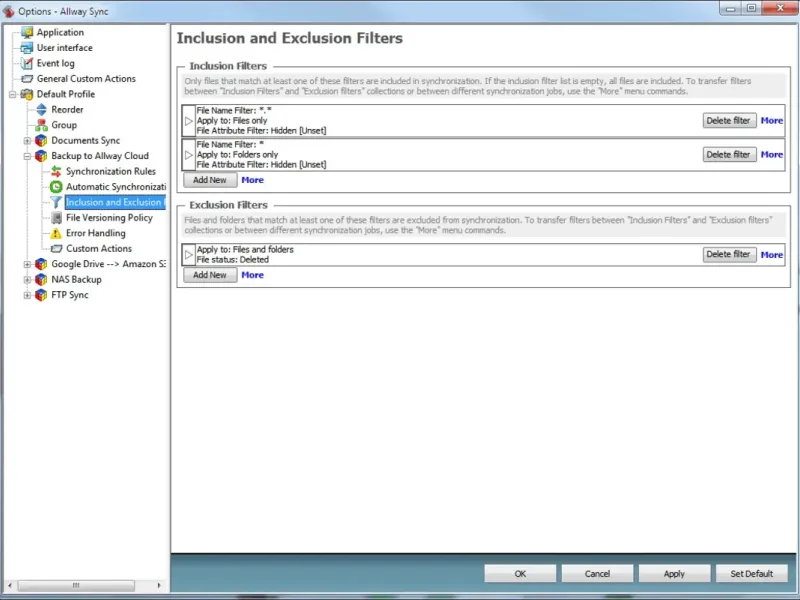The image size is (800, 600).
Task: Click the Synchronization Rules arrows icon
Action: pos(56,171)
